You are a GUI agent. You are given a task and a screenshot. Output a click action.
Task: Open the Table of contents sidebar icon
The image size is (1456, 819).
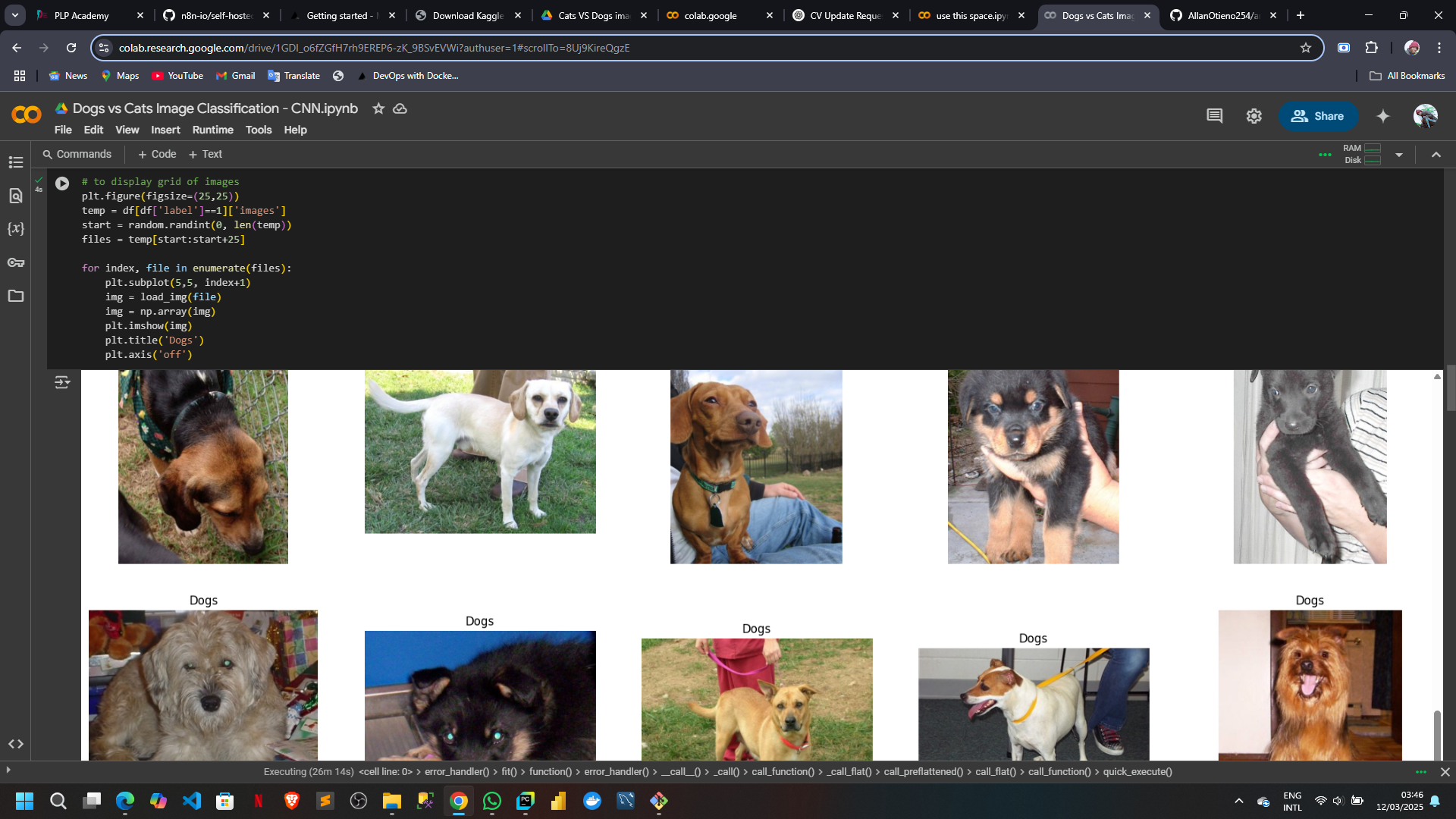tap(16, 162)
